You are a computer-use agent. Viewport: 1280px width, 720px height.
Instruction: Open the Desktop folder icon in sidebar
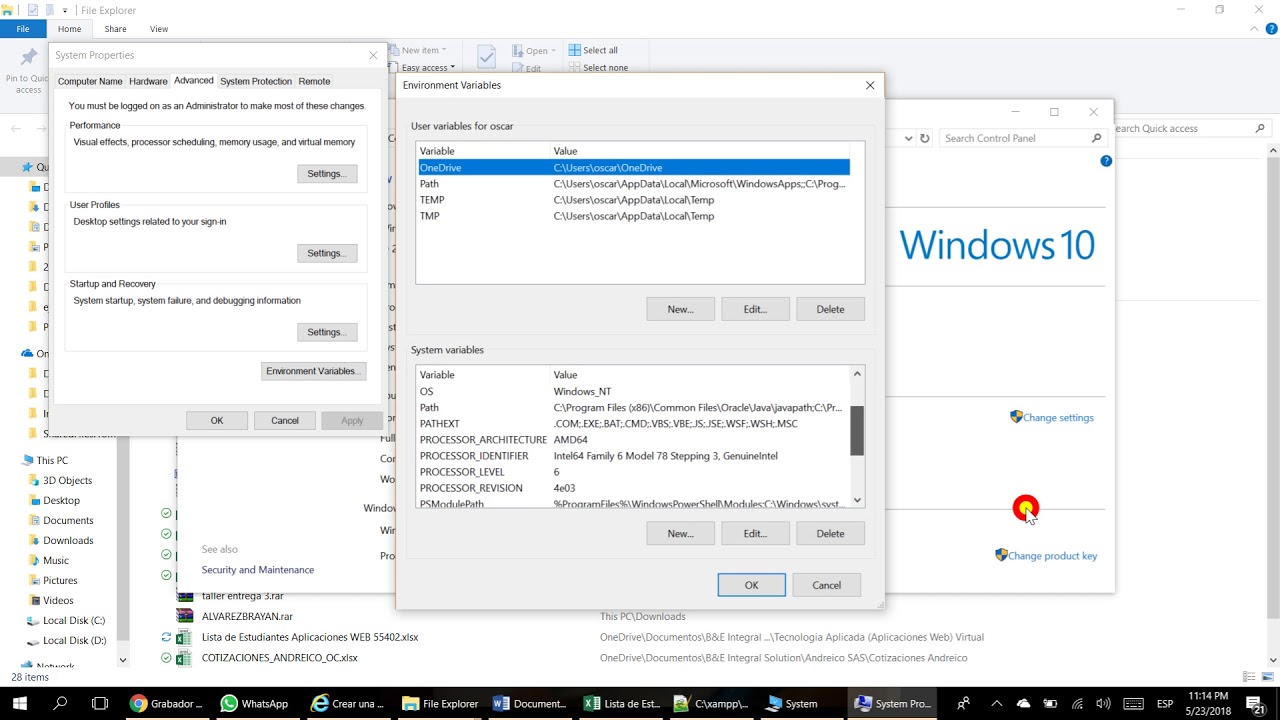pyautogui.click(x=33, y=501)
